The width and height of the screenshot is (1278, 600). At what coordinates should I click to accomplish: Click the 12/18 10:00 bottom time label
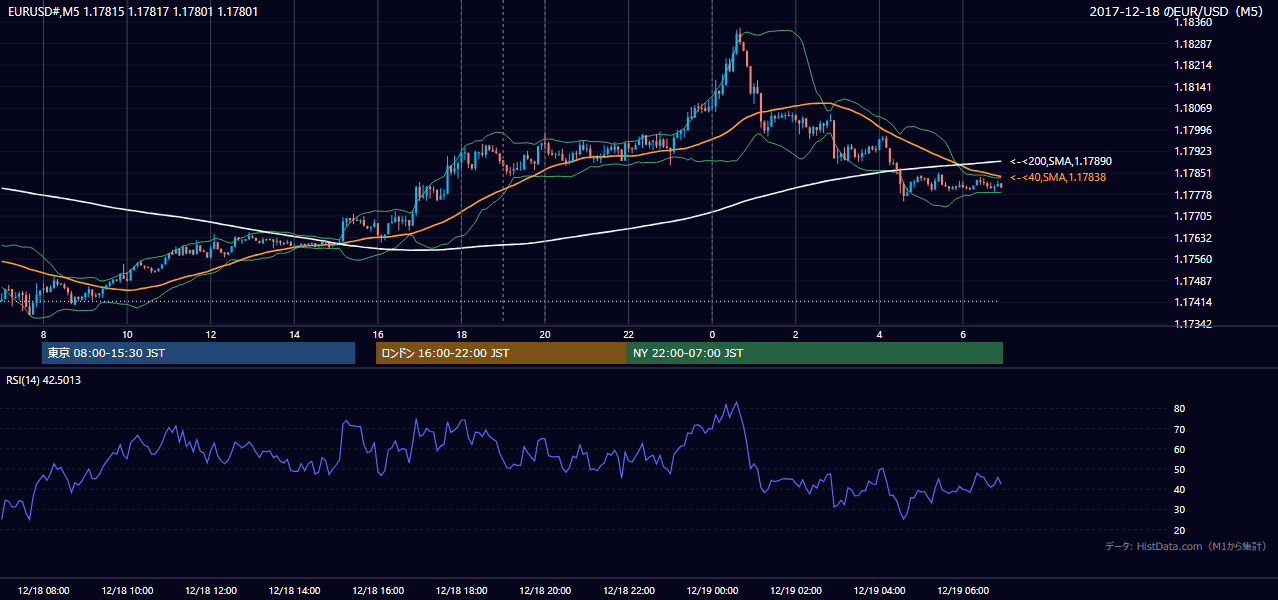[127, 590]
